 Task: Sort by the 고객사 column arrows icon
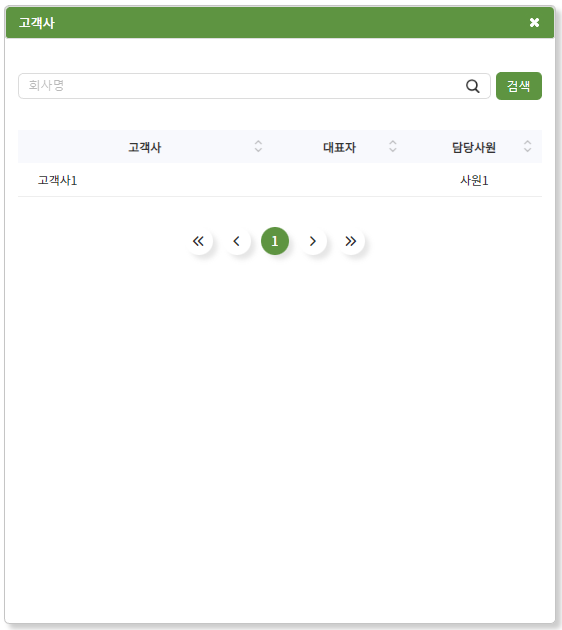(x=258, y=146)
